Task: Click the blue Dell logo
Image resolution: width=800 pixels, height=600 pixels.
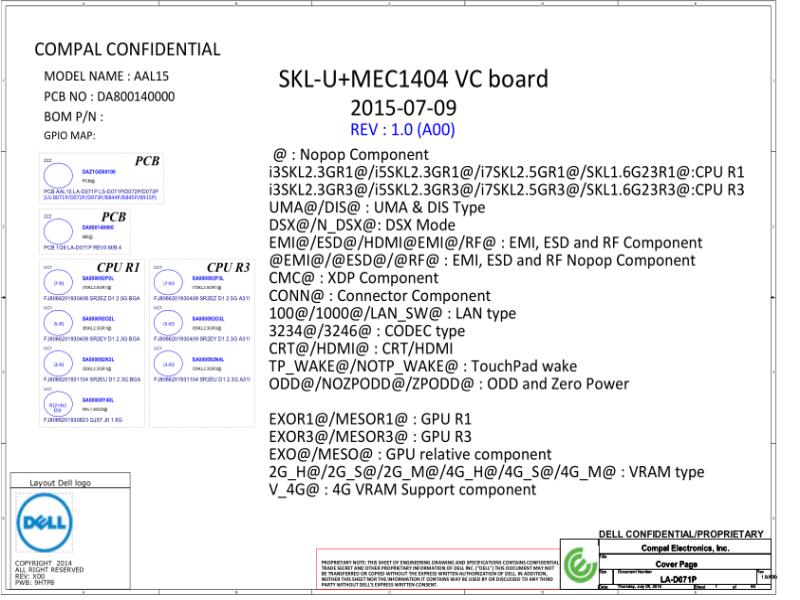Action: pos(44,523)
